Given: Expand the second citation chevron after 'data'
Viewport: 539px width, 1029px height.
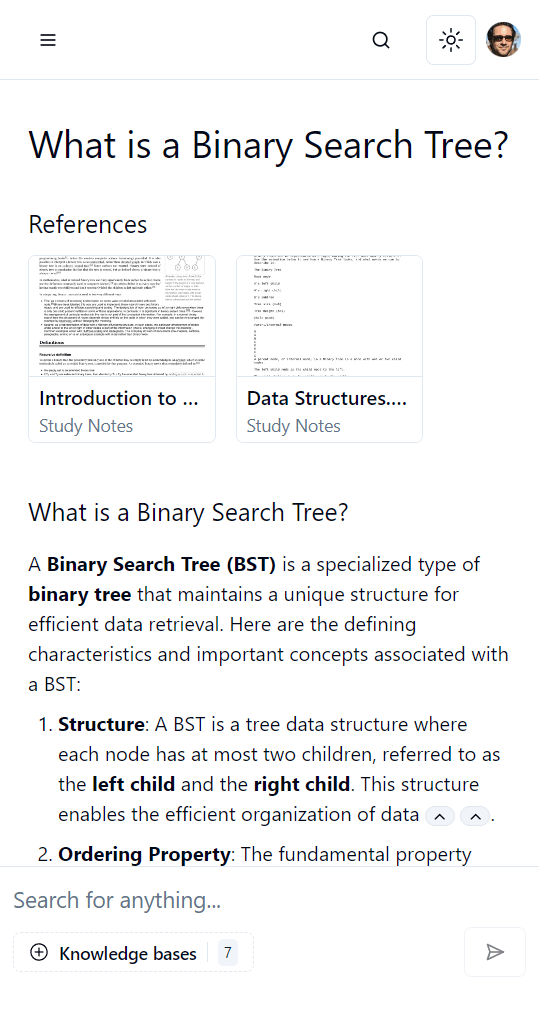Looking at the screenshot, I should (x=475, y=816).
